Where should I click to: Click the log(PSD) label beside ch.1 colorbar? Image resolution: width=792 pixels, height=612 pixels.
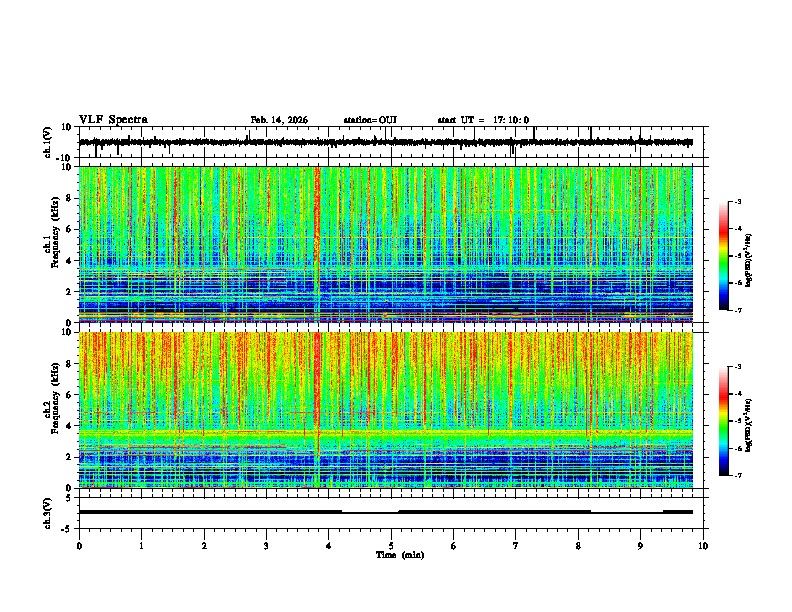pyautogui.click(x=748, y=261)
